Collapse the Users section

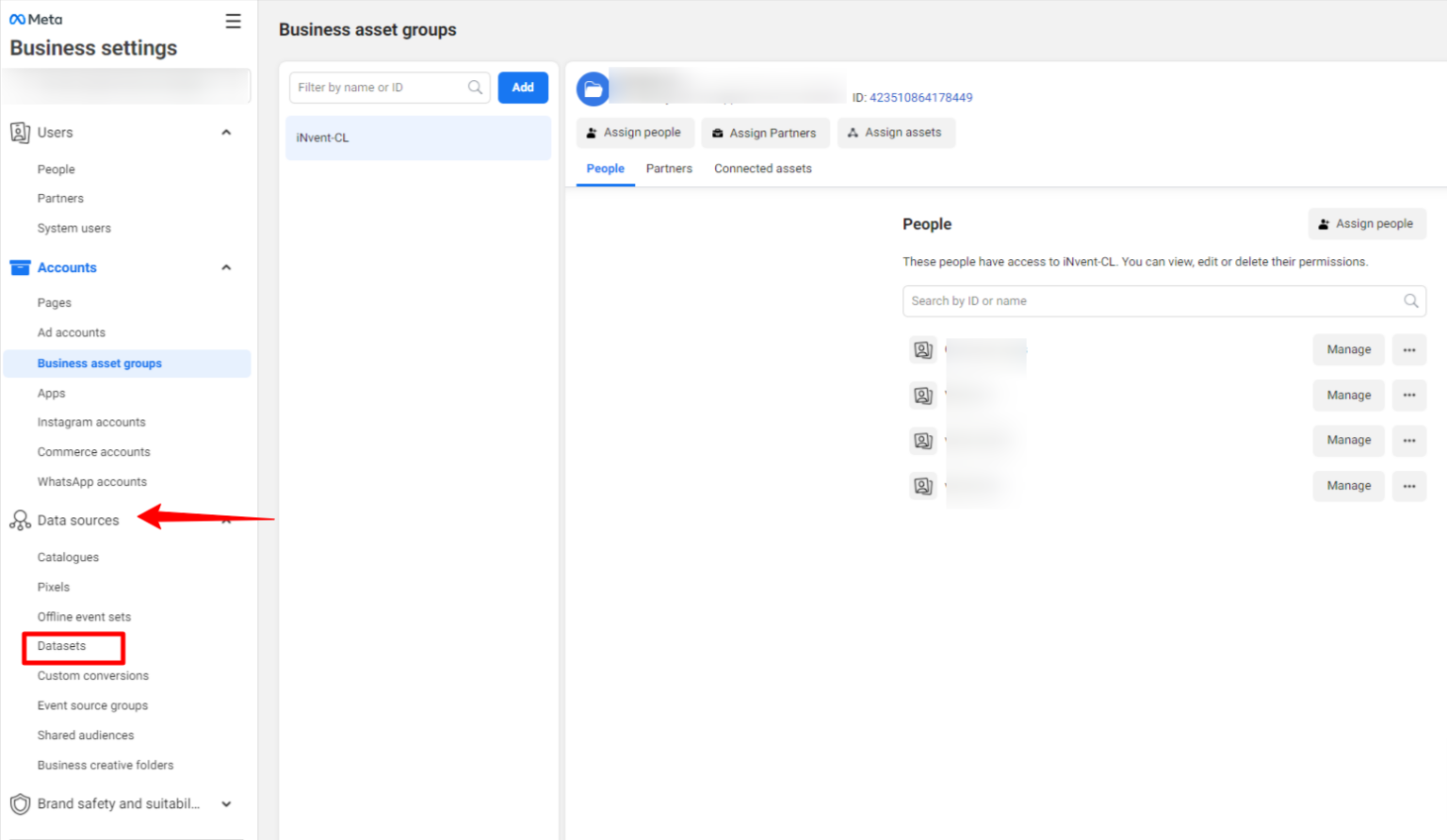[x=226, y=133]
